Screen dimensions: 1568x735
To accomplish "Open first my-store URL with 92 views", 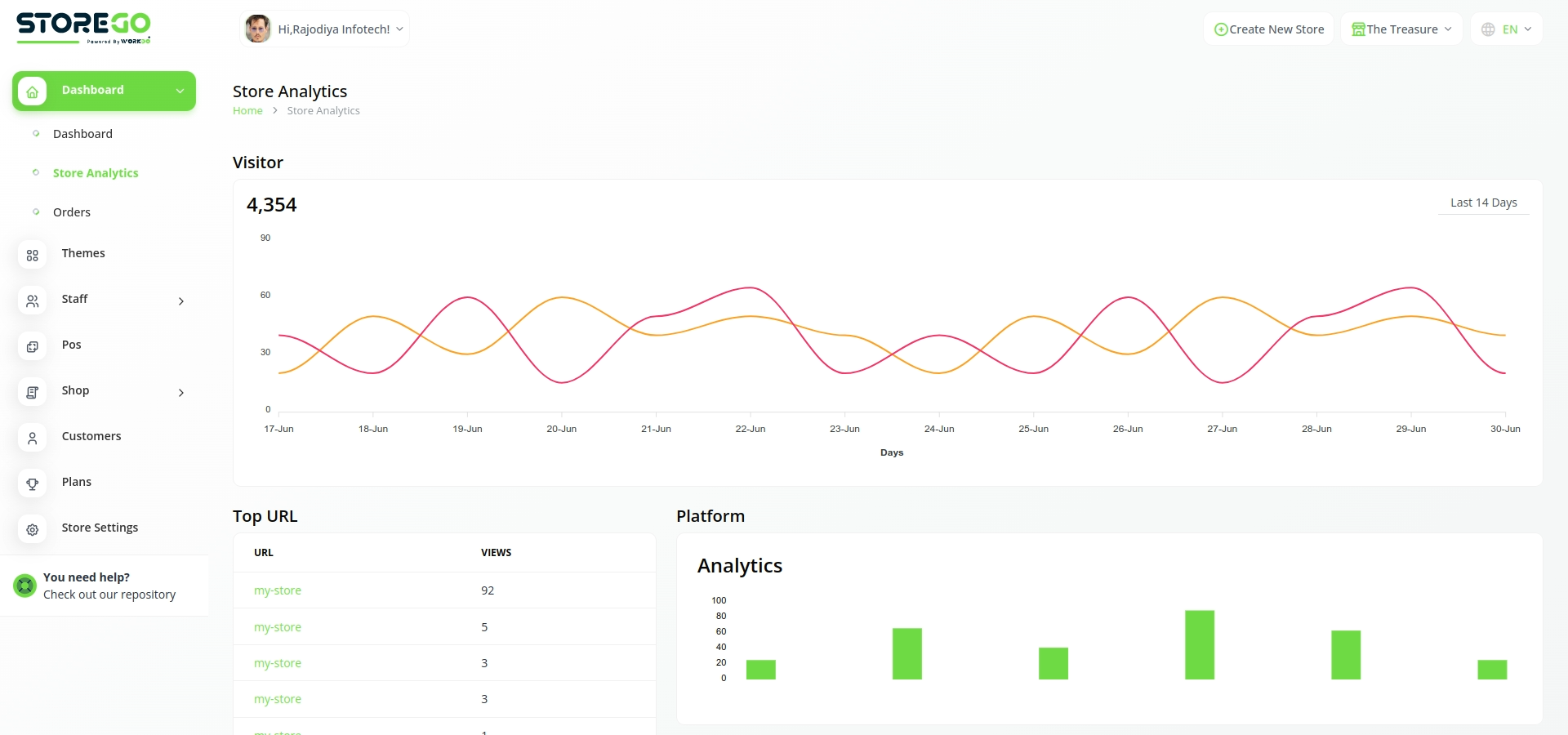I will click(x=278, y=590).
